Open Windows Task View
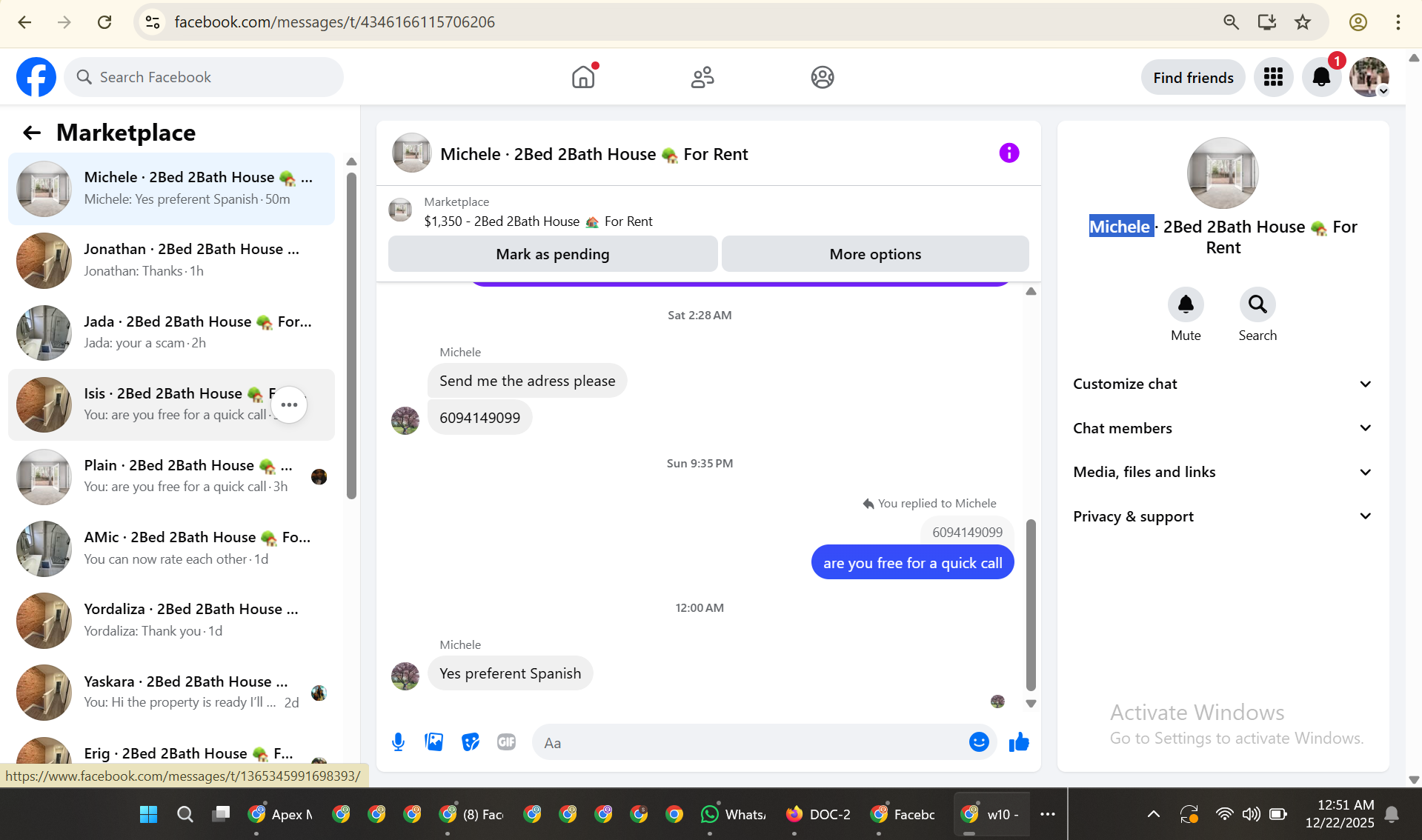The width and height of the screenshot is (1422, 840). coord(221,814)
